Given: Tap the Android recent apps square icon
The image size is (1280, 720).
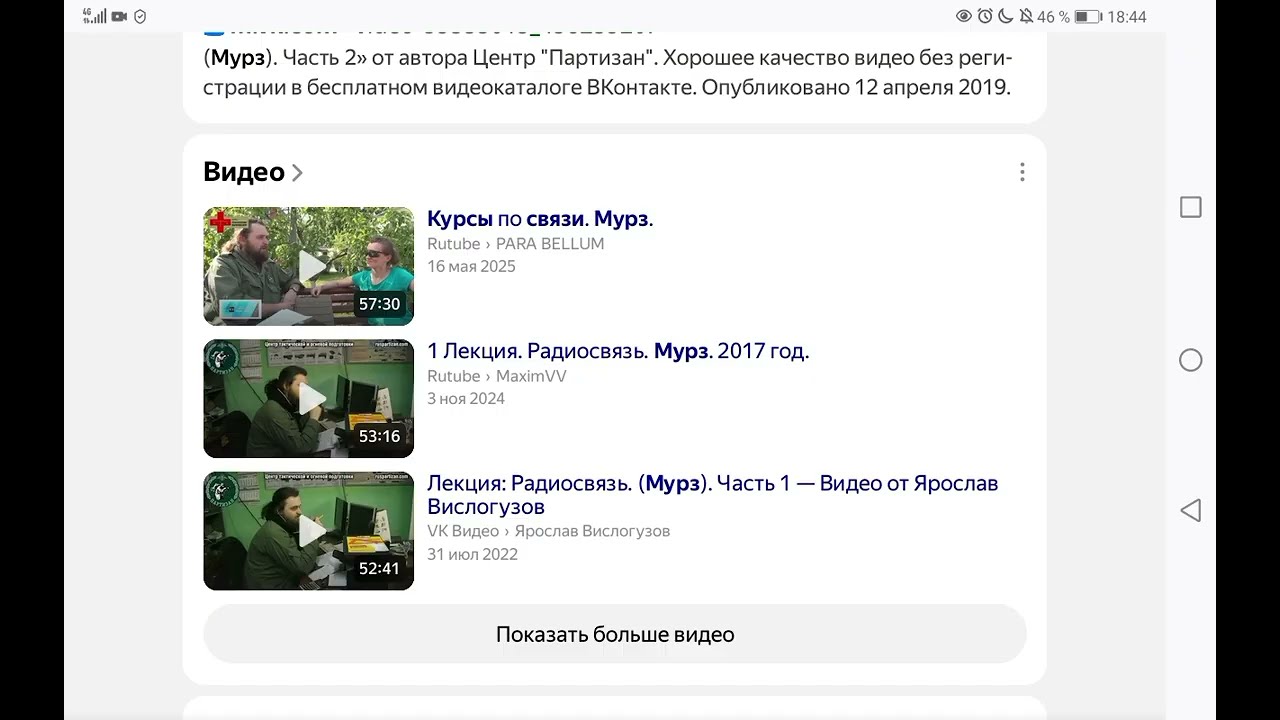Looking at the screenshot, I should [1190, 207].
